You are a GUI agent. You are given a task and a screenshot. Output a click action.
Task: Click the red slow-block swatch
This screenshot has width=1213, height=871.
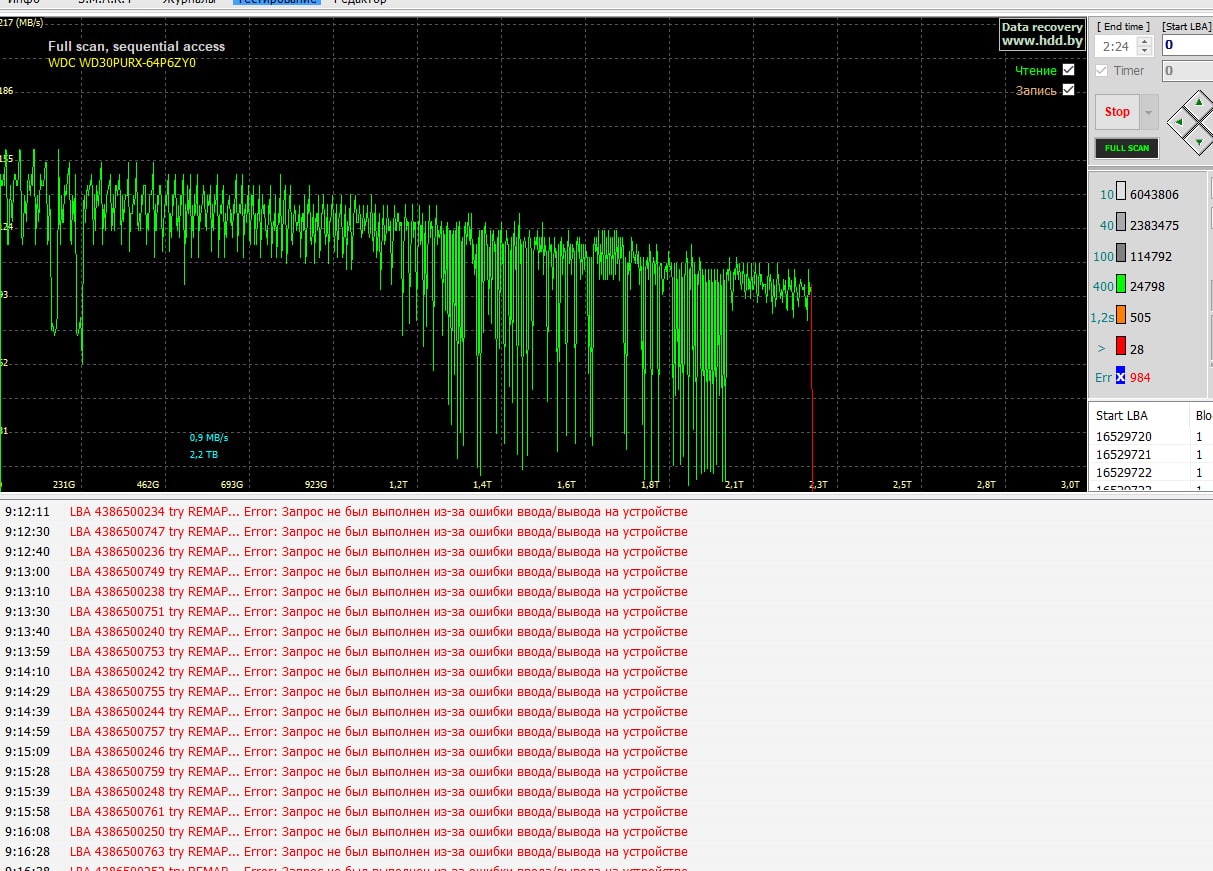click(x=1121, y=346)
